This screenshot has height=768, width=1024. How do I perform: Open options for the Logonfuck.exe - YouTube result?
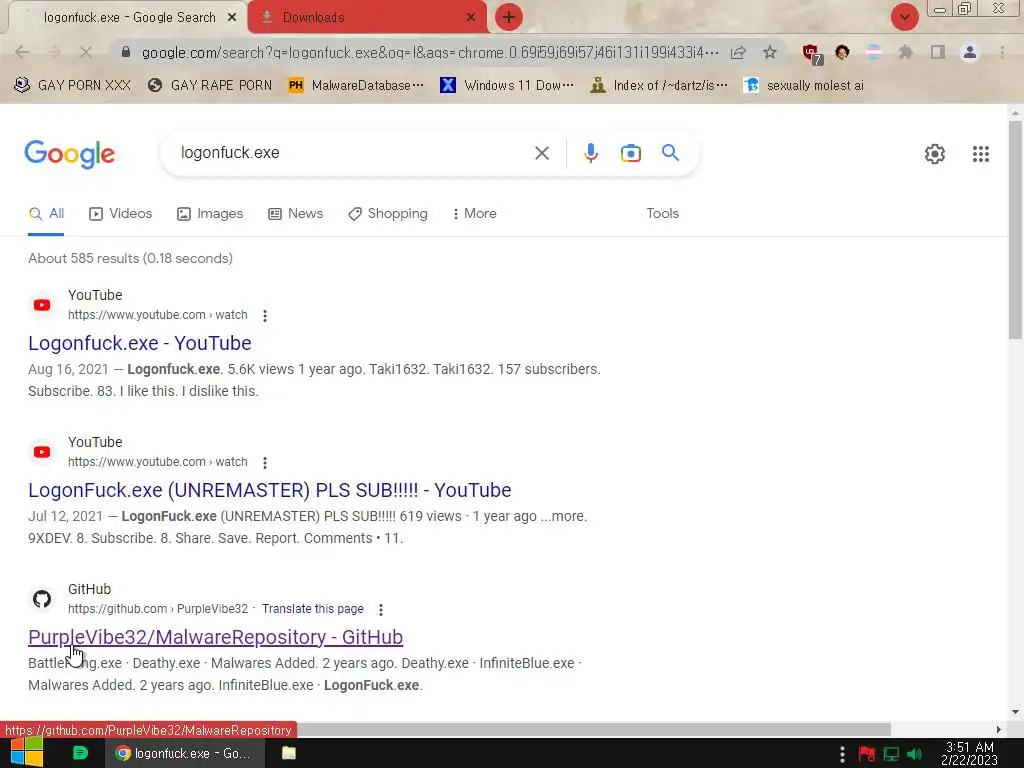264,315
